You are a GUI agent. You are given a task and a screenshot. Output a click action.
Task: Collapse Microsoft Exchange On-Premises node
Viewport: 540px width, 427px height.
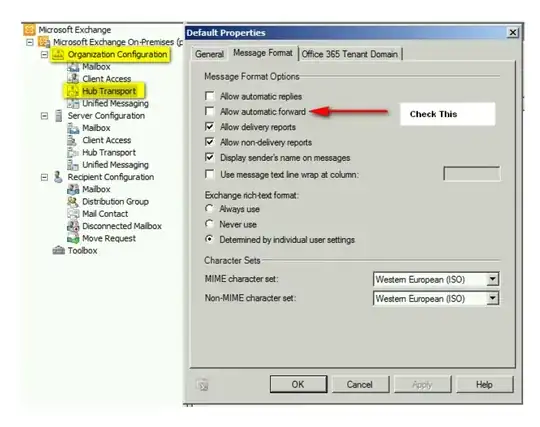click(30, 42)
